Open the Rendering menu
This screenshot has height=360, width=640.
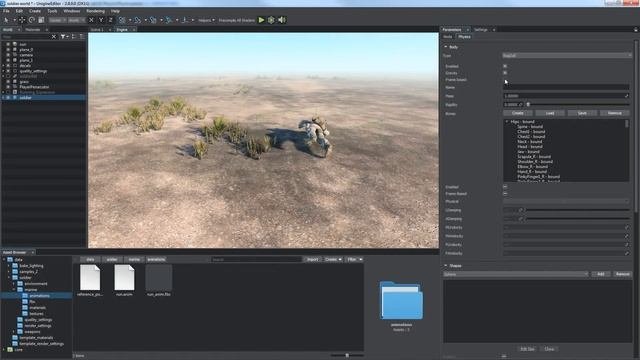point(96,11)
